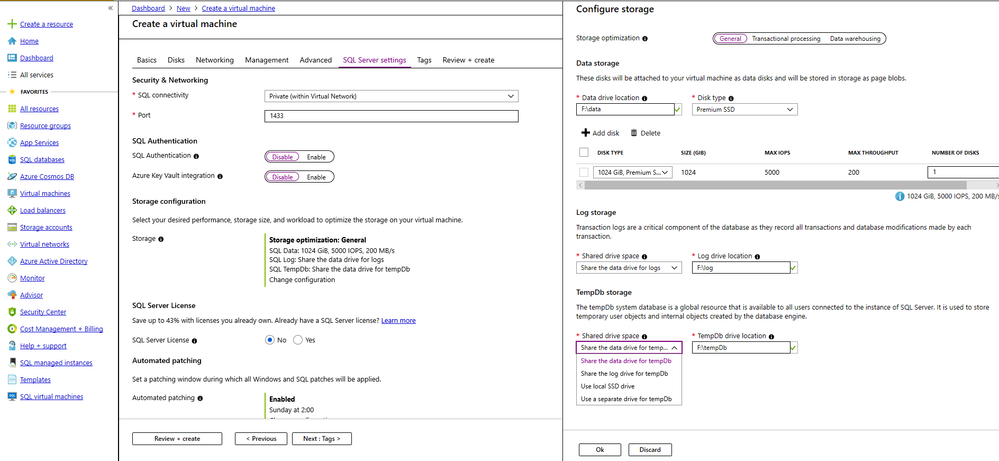Switch to the Advanced tab
The width and height of the screenshot is (999, 461).
point(316,60)
